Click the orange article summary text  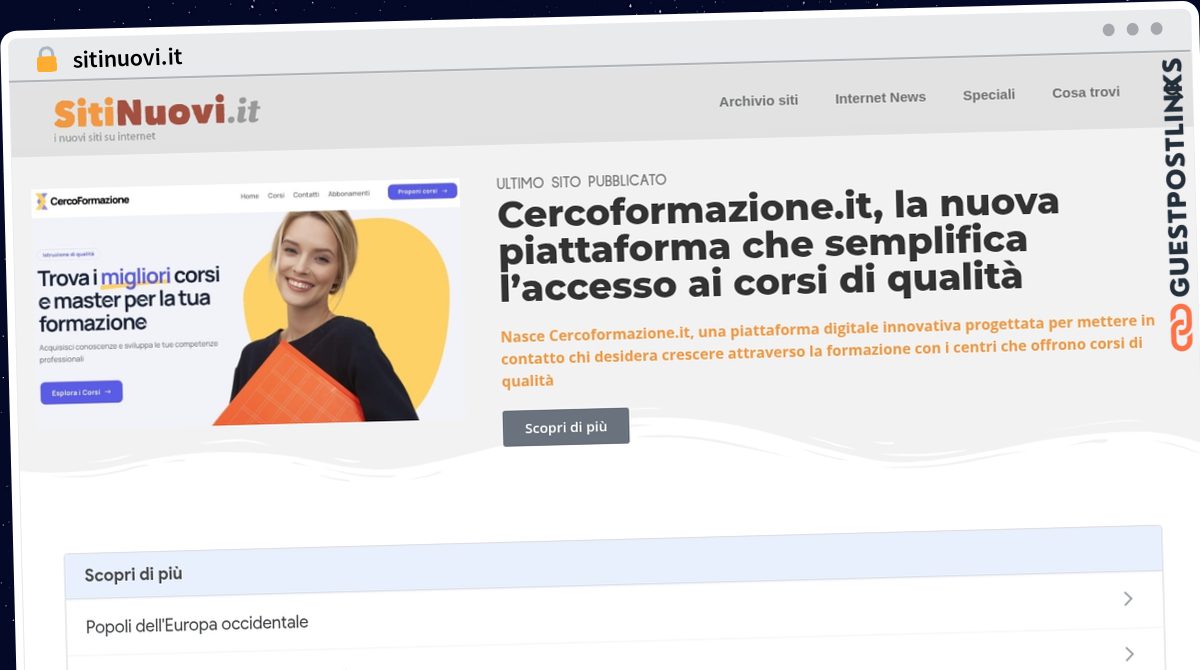coord(828,350)
